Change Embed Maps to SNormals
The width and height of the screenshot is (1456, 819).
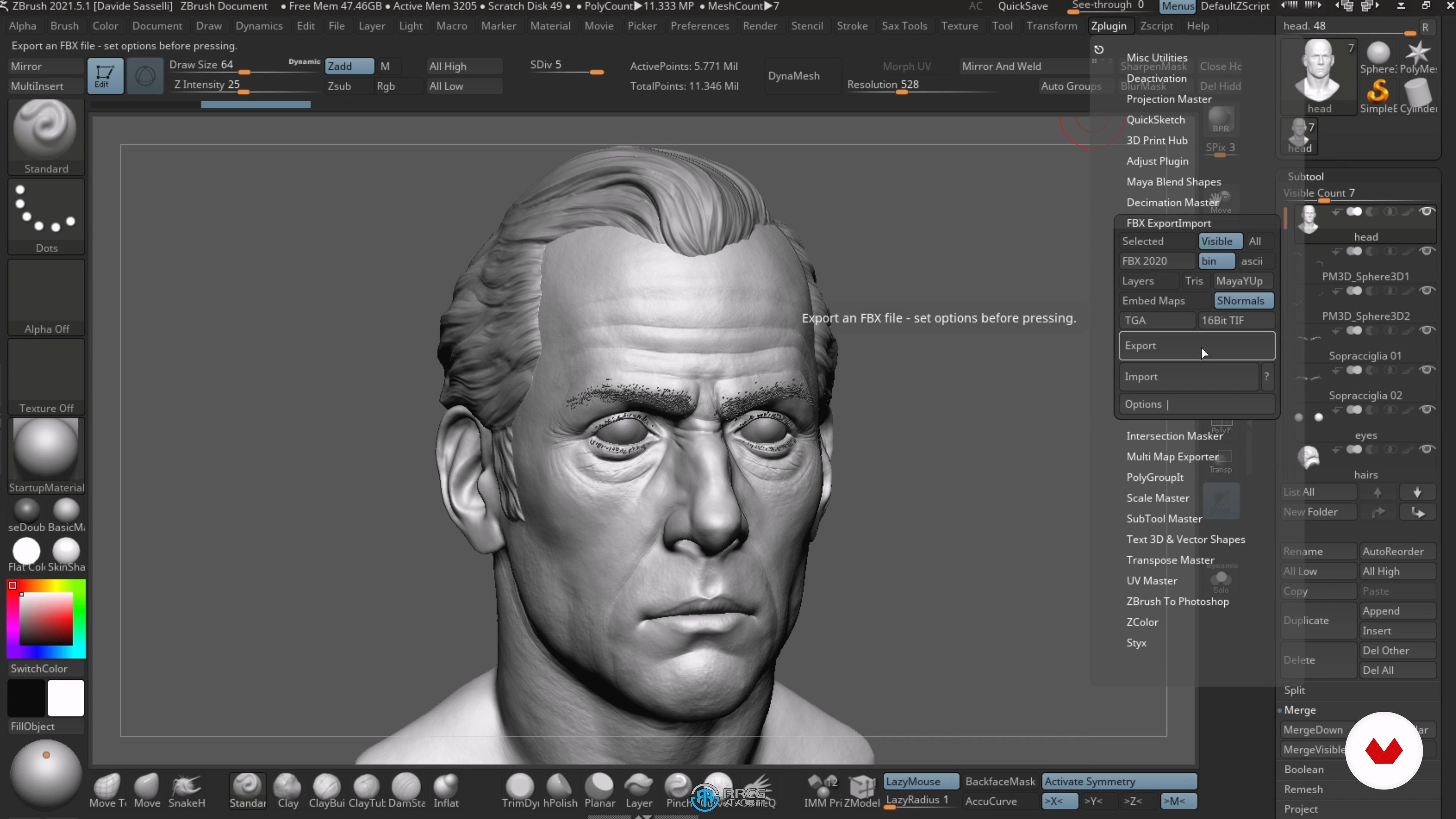pyautogui.click(x=1241, y=300)
